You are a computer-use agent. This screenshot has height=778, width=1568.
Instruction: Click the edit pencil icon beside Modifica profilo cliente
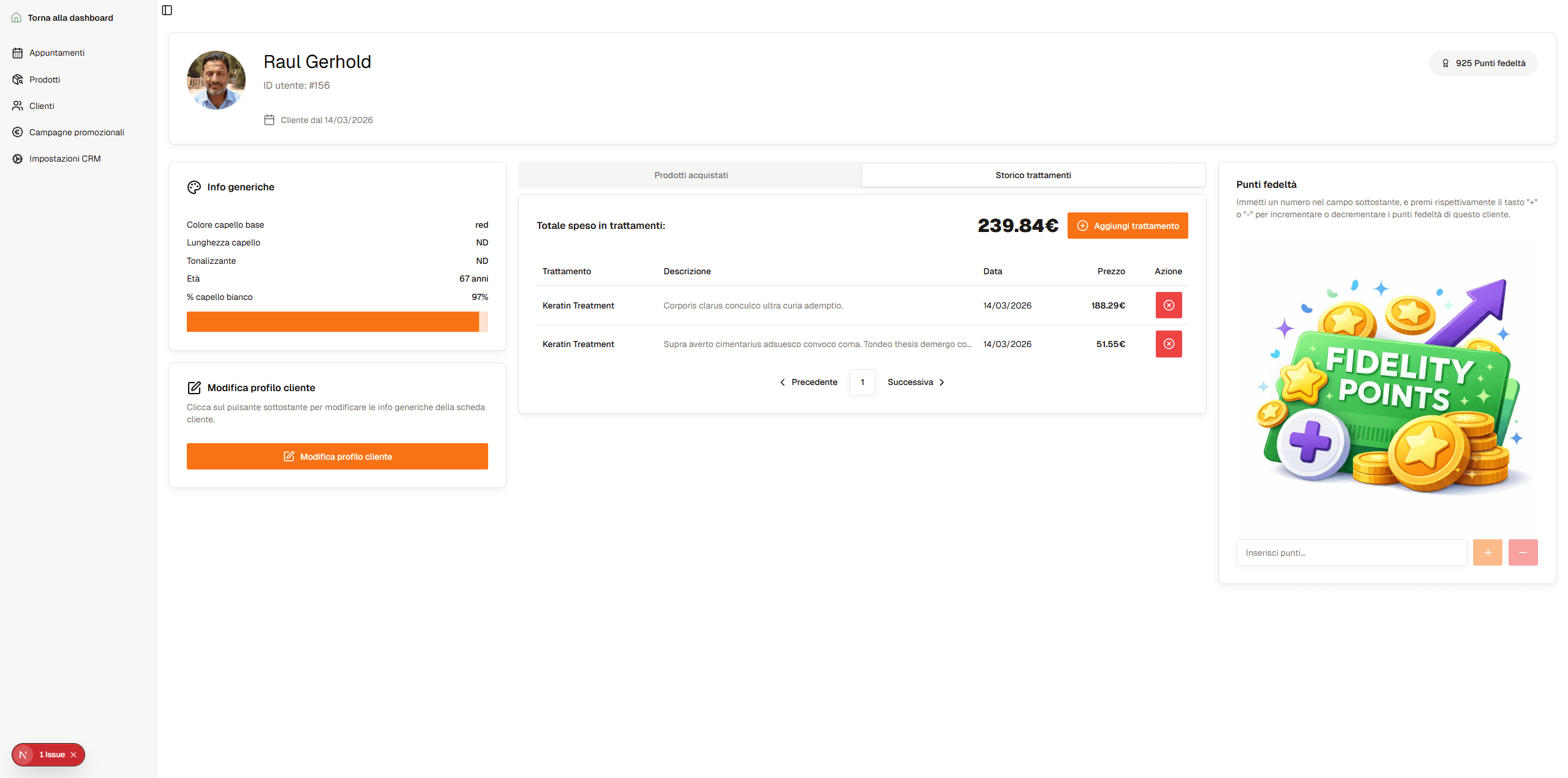(x=195, y=387)
